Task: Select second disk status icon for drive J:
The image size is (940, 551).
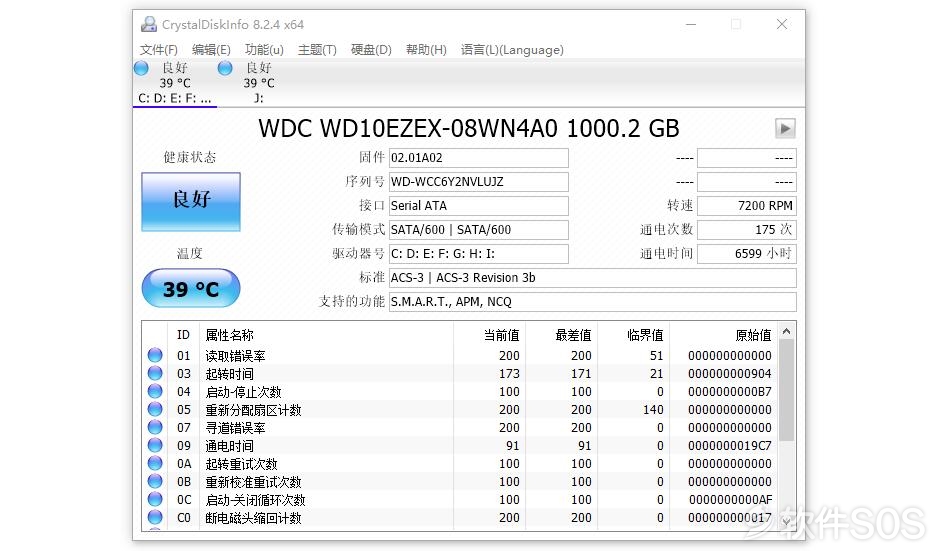Action: [225, 68]
